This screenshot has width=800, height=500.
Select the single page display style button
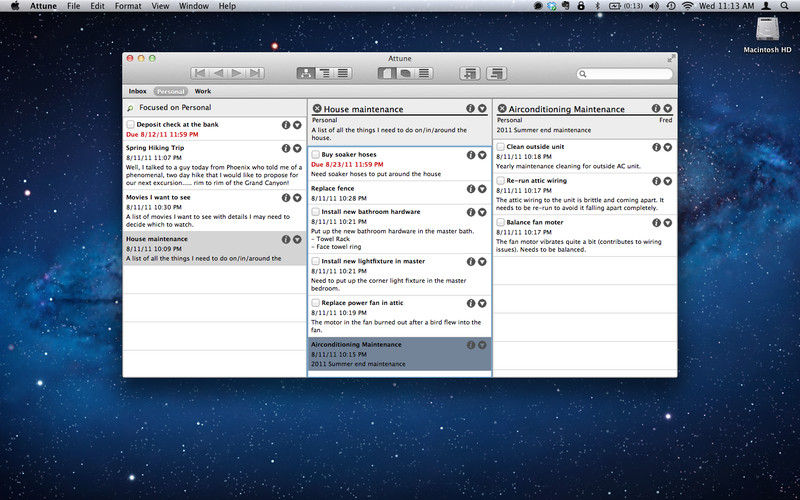[387, 73]
